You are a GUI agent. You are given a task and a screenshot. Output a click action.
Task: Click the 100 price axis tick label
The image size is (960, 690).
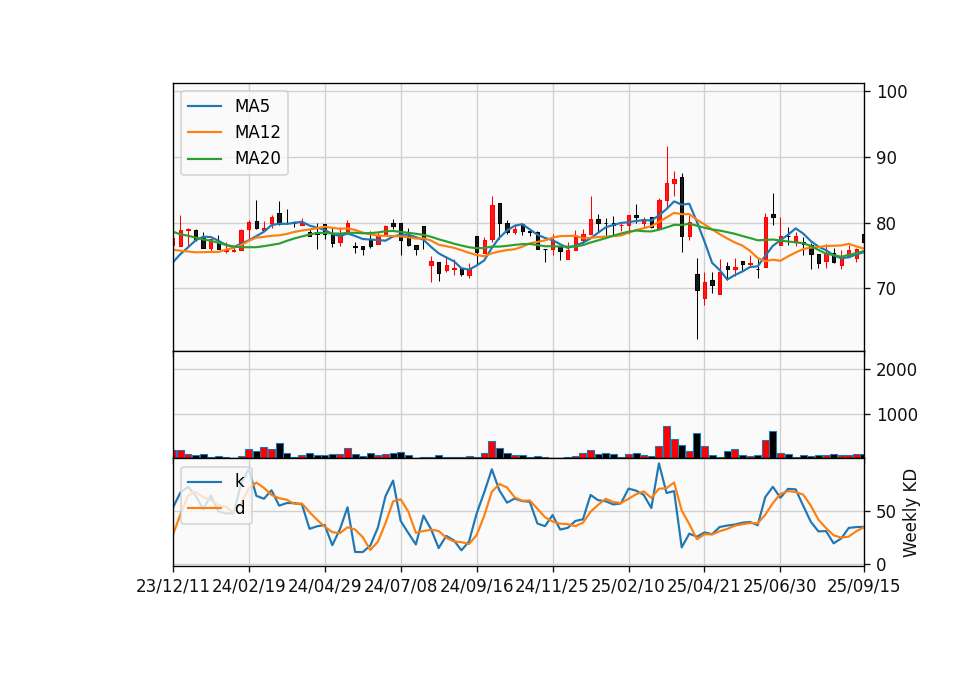[892, 92]
